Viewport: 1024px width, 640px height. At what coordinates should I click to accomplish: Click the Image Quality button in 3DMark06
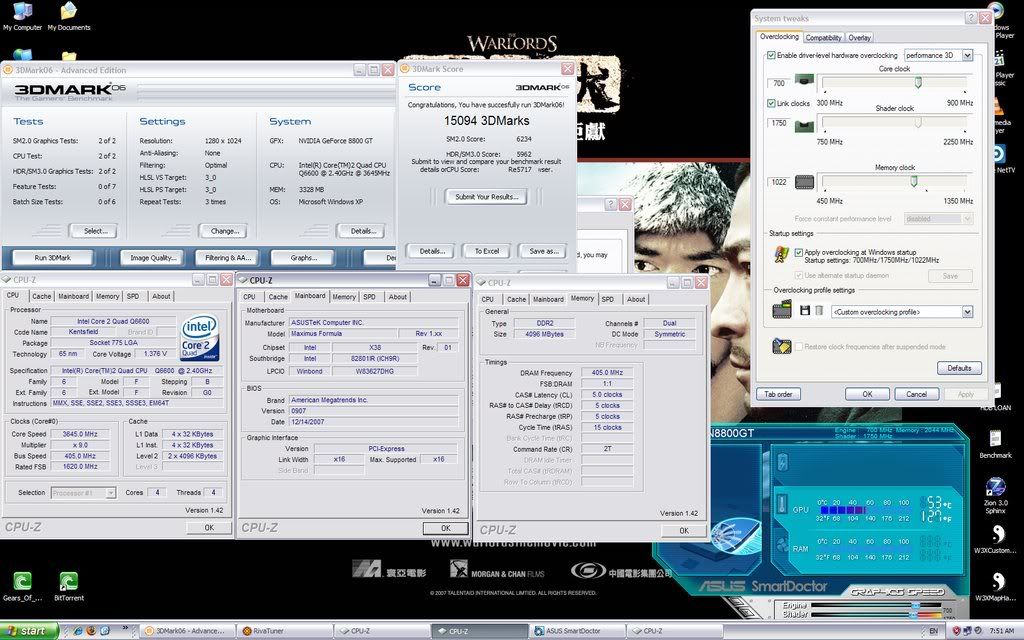tap(153, 258)
